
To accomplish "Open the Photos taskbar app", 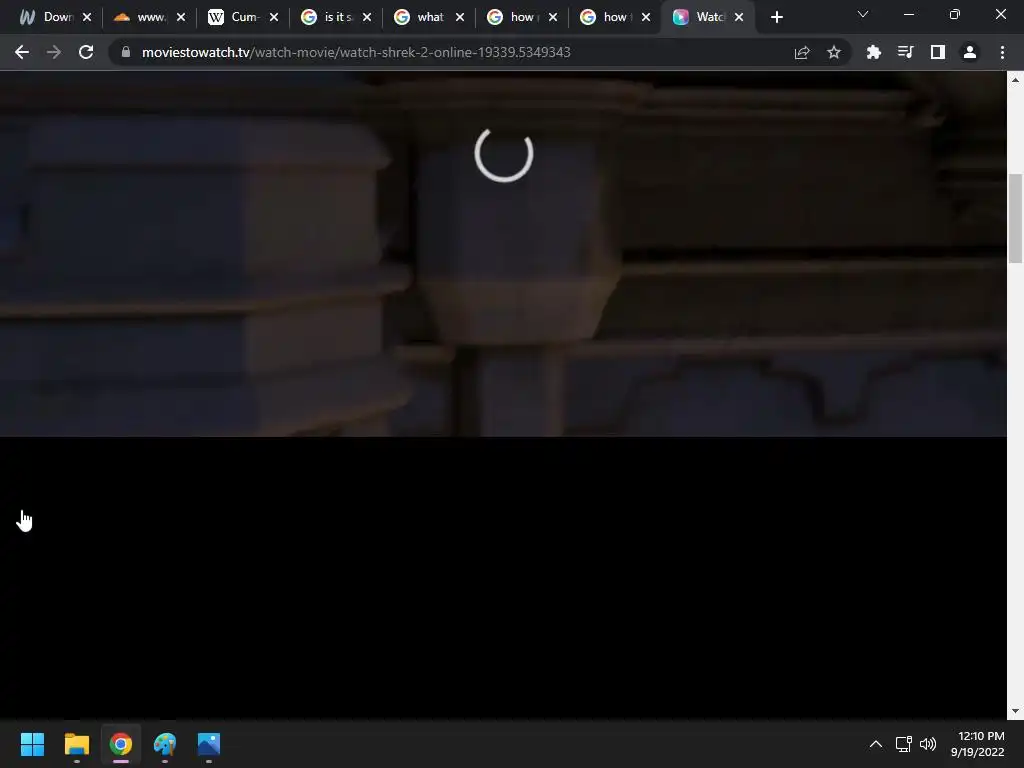I will 209,744.
